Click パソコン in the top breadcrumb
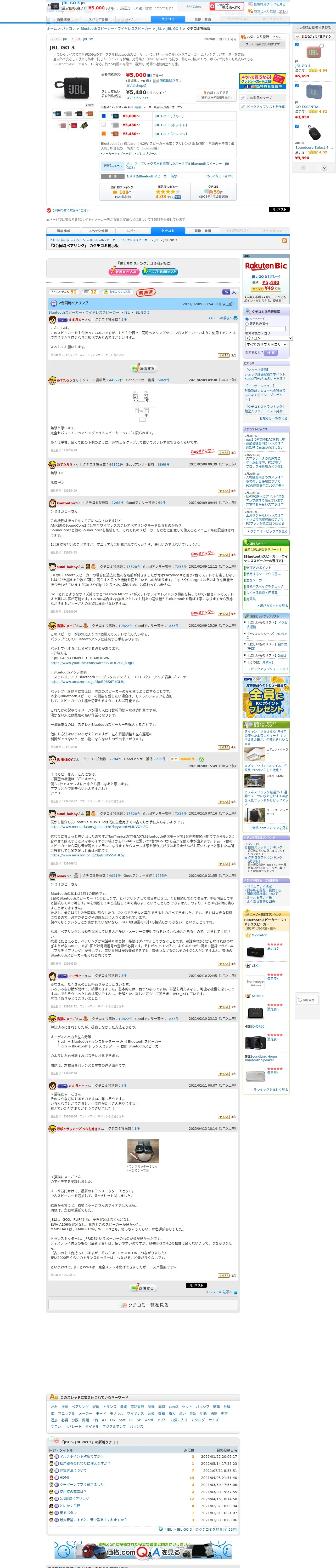The width and height of the screenshot is (336, 1568). (69, 28)
